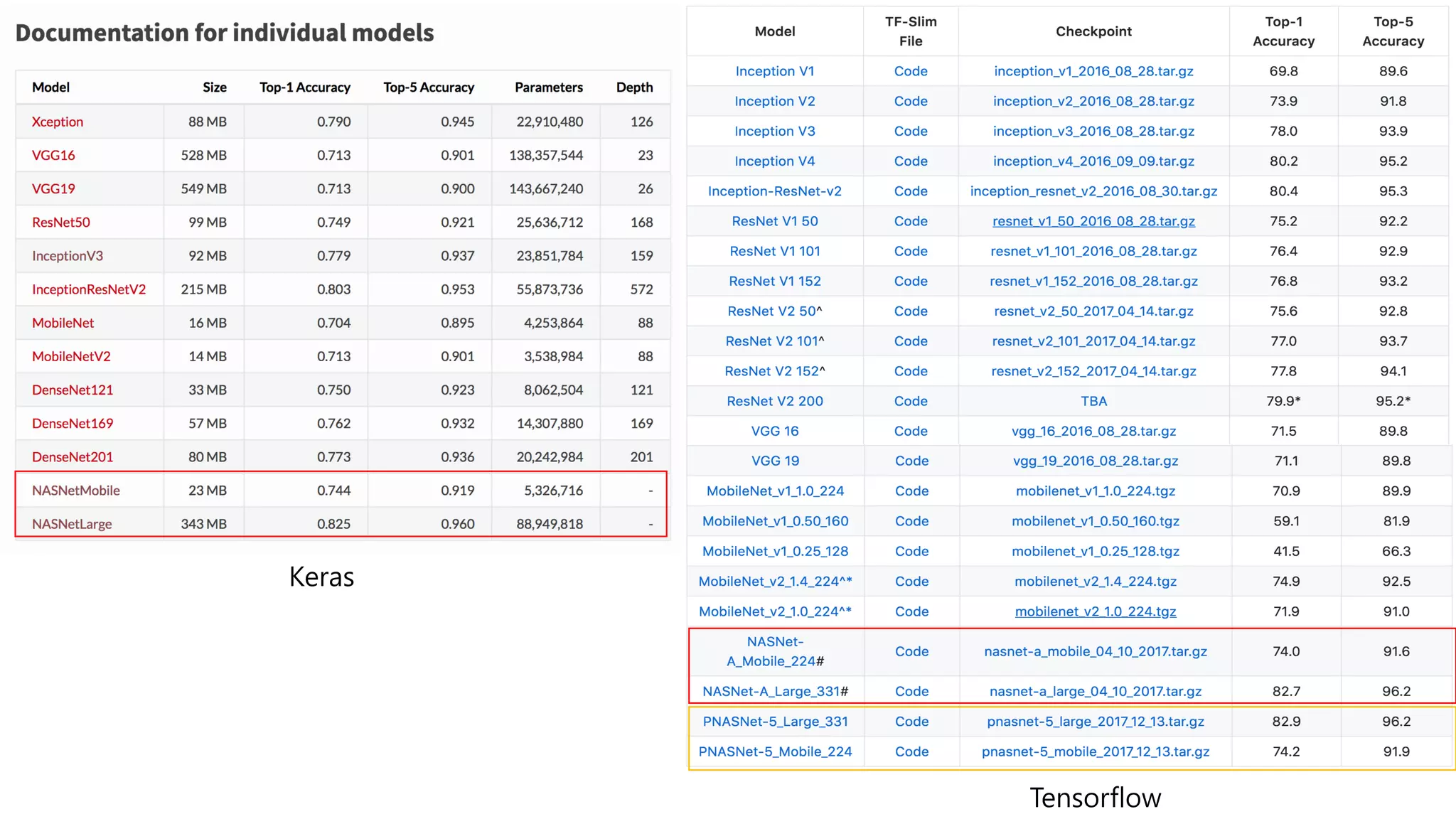This screenshot has width=1456, height=819.
Task: Open the DenseNet121 model link
Action: click(x=73, y=390)
